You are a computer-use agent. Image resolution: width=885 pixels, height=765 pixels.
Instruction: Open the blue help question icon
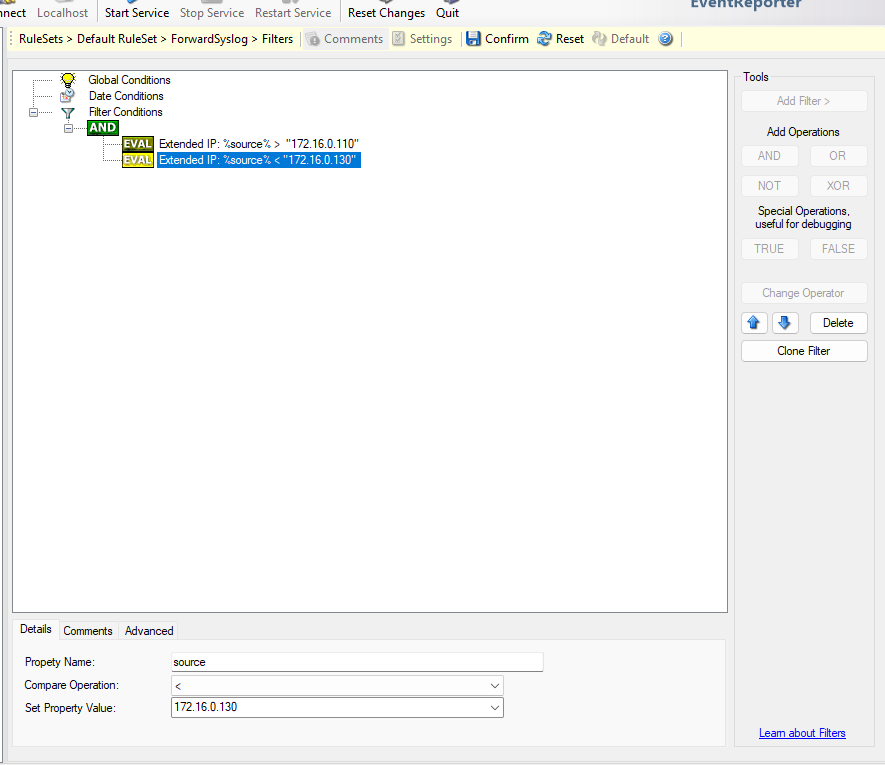tap(666, 39)
